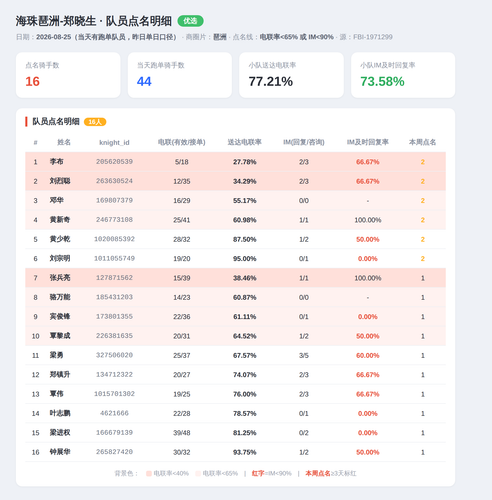Screen dimensions: 492x500
Task: Click the 64.52% 送达电联率 cell
Action: [x=245, y=336]
